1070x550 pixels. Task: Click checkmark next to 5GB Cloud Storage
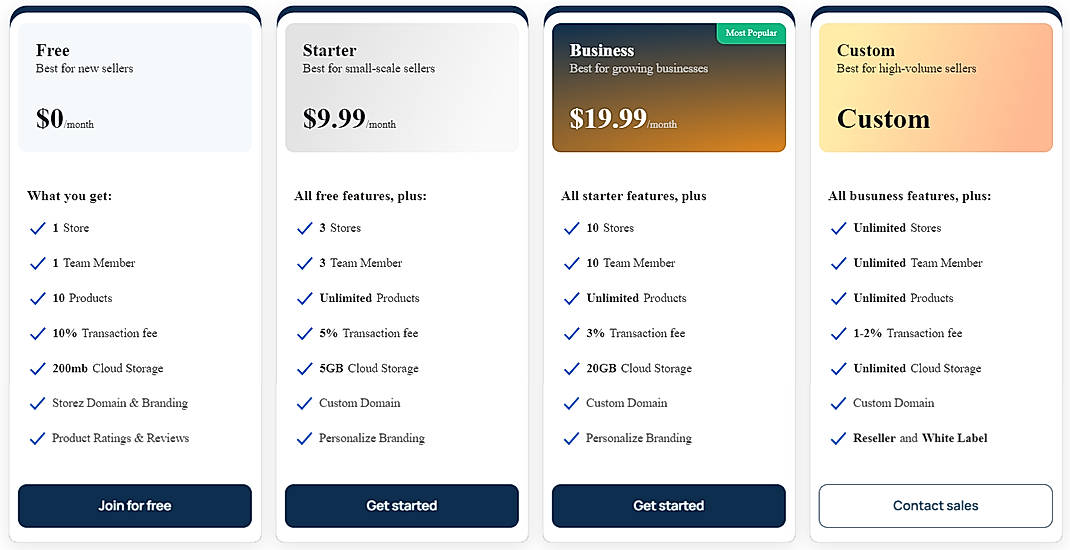[x=305, y=368]
